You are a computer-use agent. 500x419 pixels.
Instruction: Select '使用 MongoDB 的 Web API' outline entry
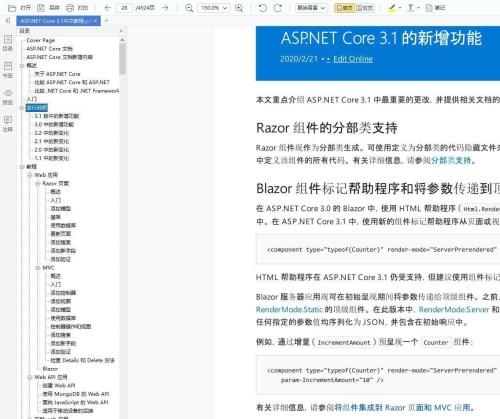76,394
